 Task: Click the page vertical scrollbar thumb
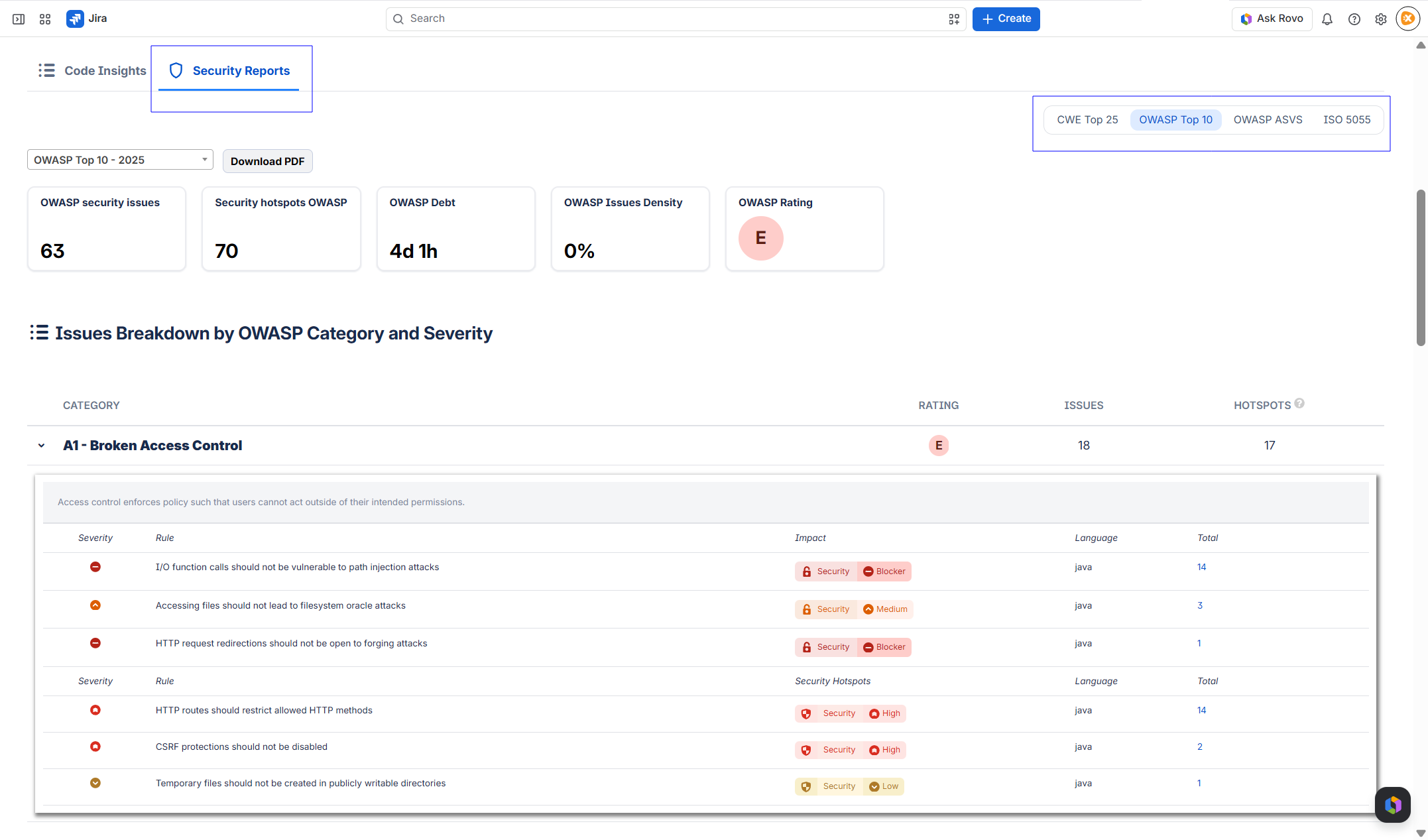pyautogui.click(x=1421, y=268)
